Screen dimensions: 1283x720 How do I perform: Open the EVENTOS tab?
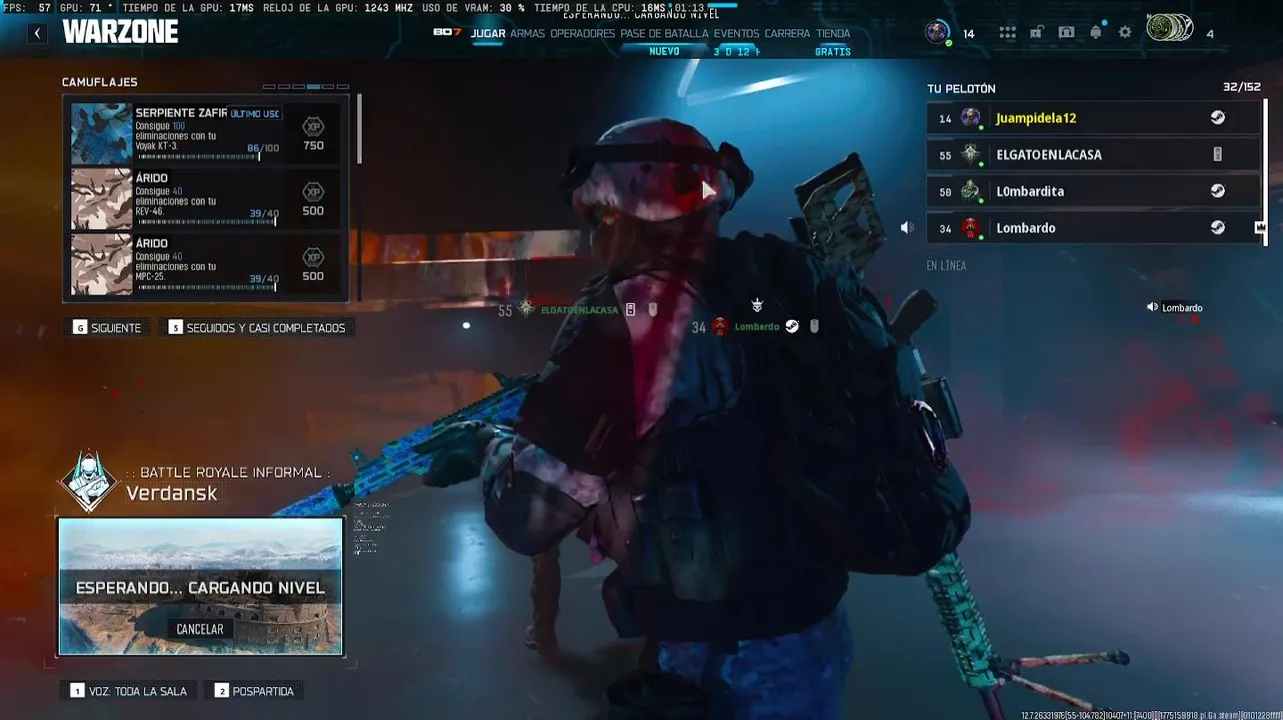(x=736, y=33)
